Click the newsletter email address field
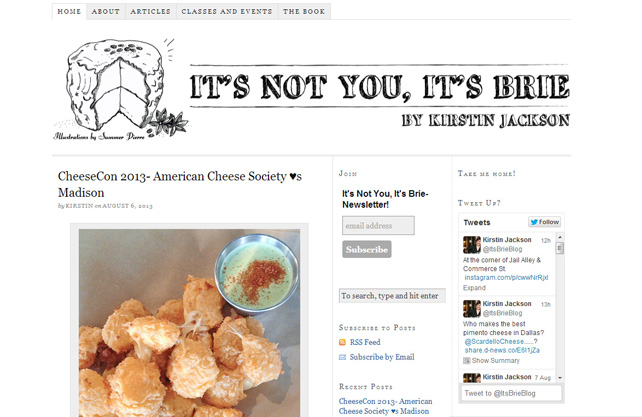This screenshot has height=417, width=642. click(x=378, y=226)
